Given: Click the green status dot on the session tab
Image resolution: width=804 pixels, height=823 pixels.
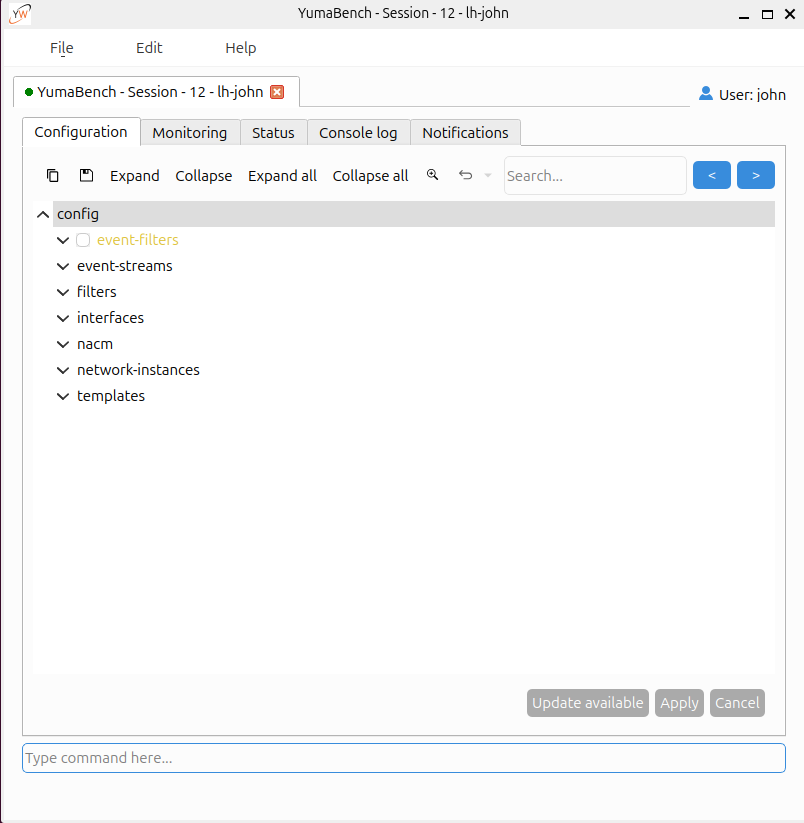Looking at the screenshot, I should tap(29, 92).
